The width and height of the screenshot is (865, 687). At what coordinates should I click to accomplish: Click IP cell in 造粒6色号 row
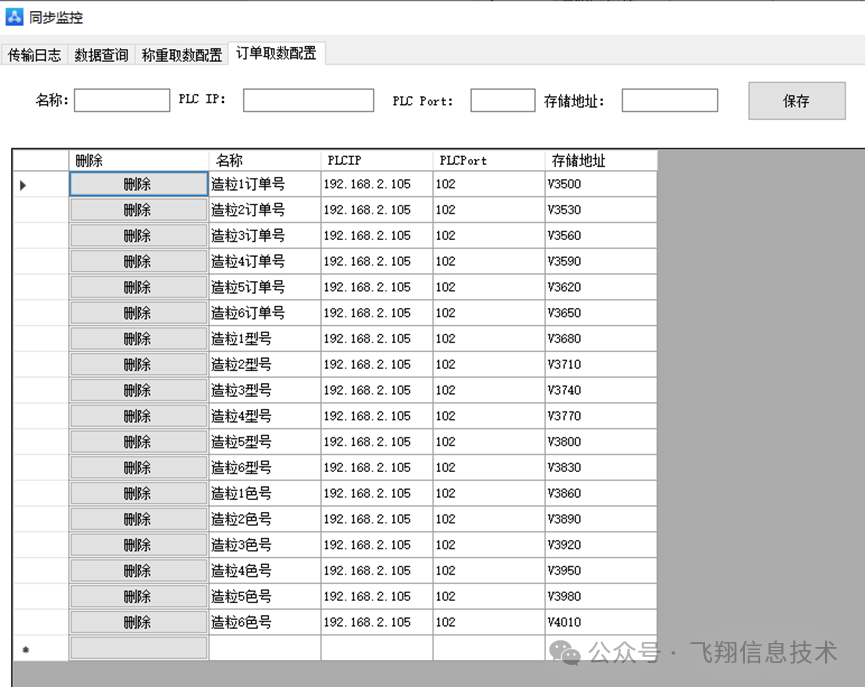click(x=377, y=622)
